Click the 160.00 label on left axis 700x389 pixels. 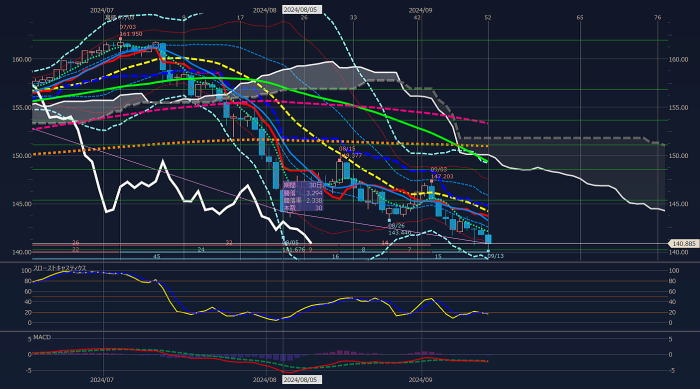tap(21, 59)
